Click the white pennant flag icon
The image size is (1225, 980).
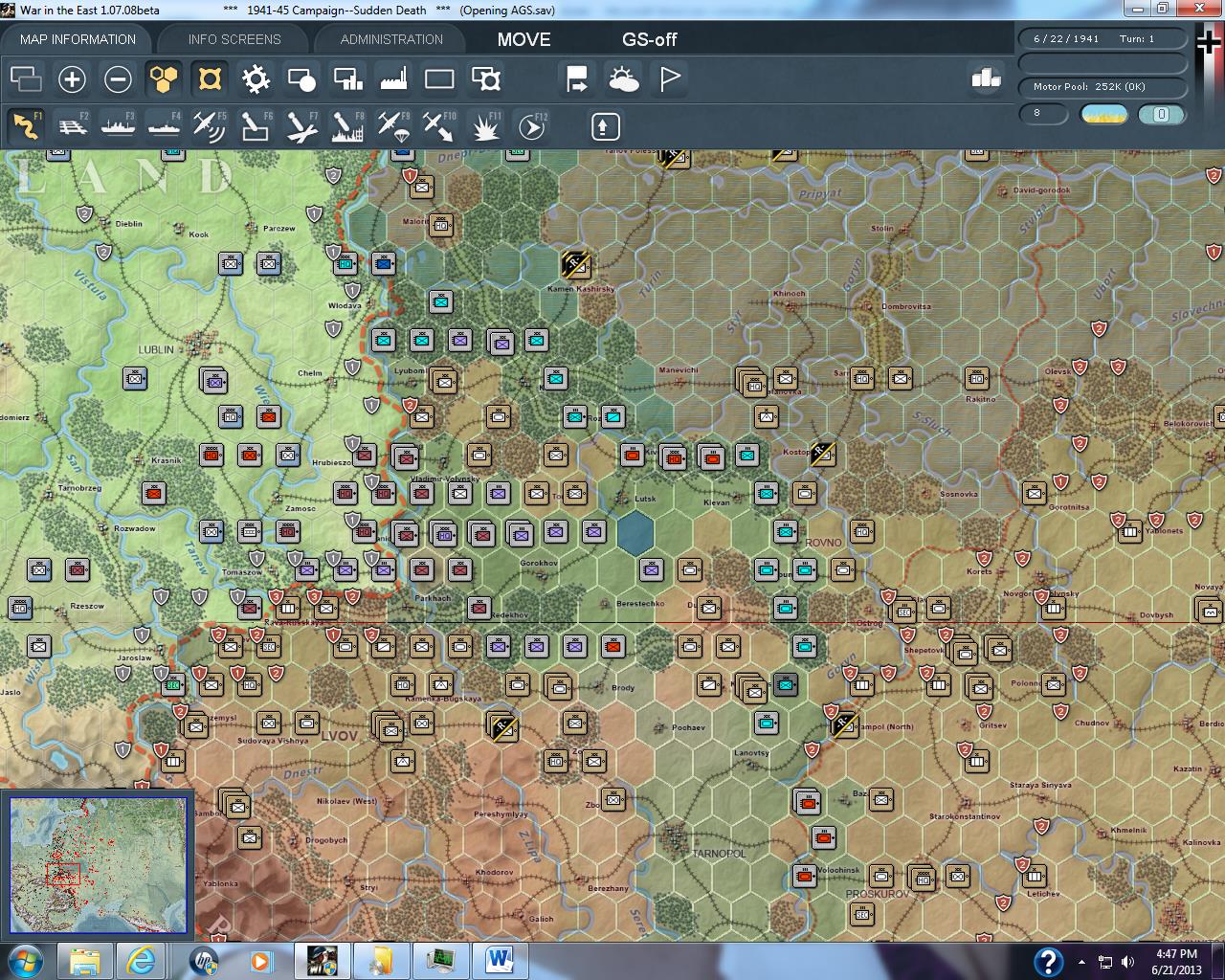coord(670,78)
